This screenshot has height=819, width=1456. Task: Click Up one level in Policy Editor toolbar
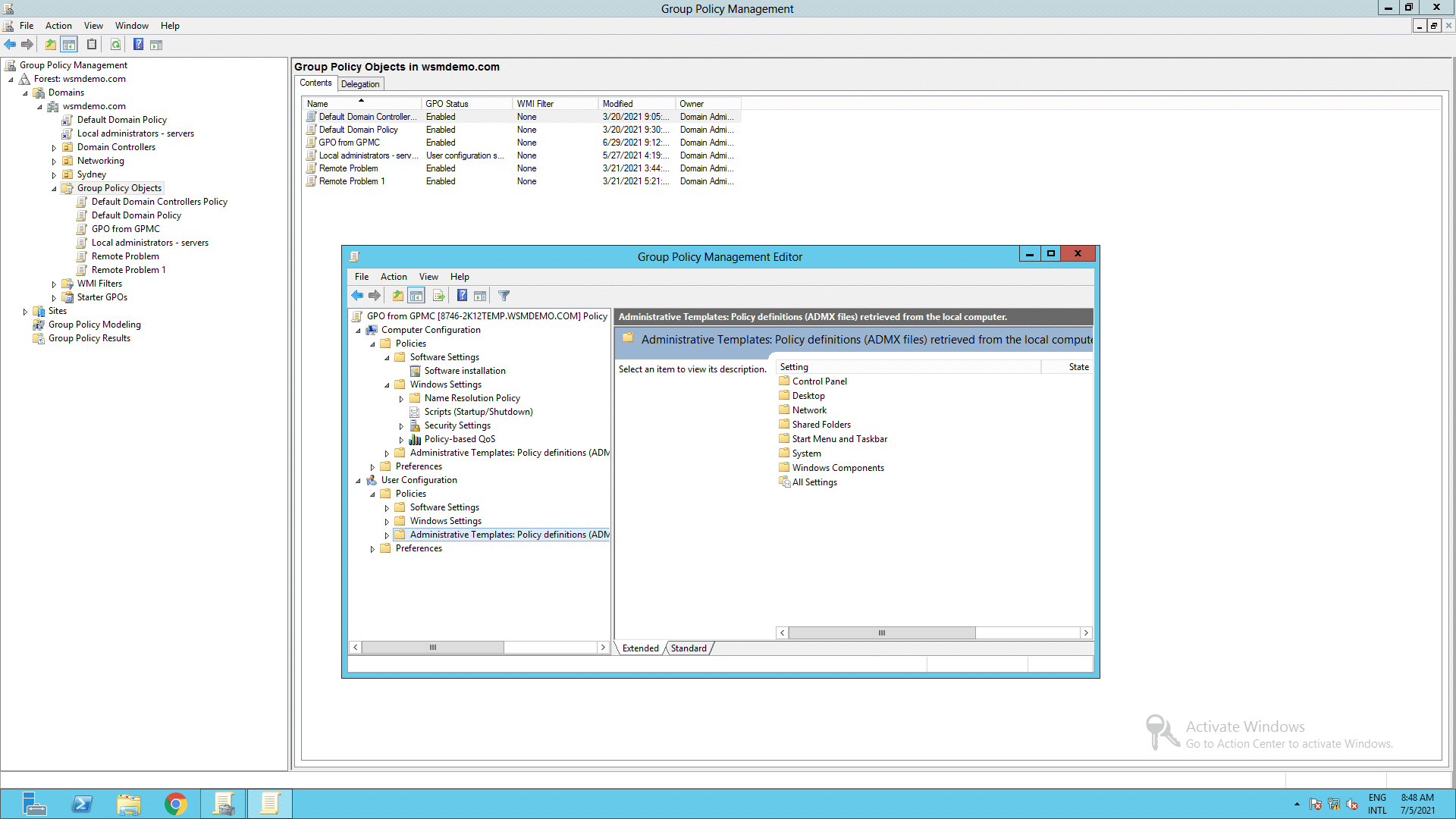pos(397,296)
